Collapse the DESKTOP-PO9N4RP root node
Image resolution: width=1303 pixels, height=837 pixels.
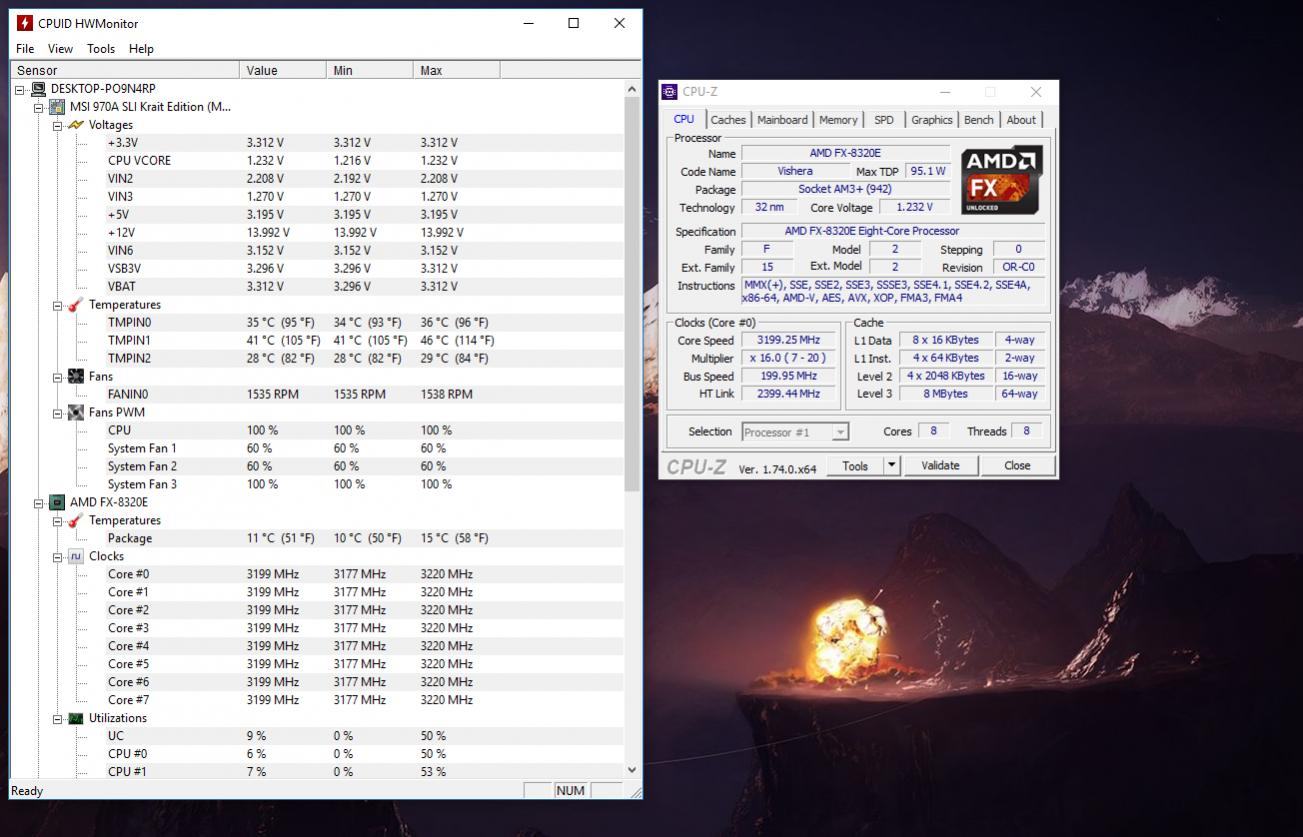pyautogui.click(x=21, y=89)
